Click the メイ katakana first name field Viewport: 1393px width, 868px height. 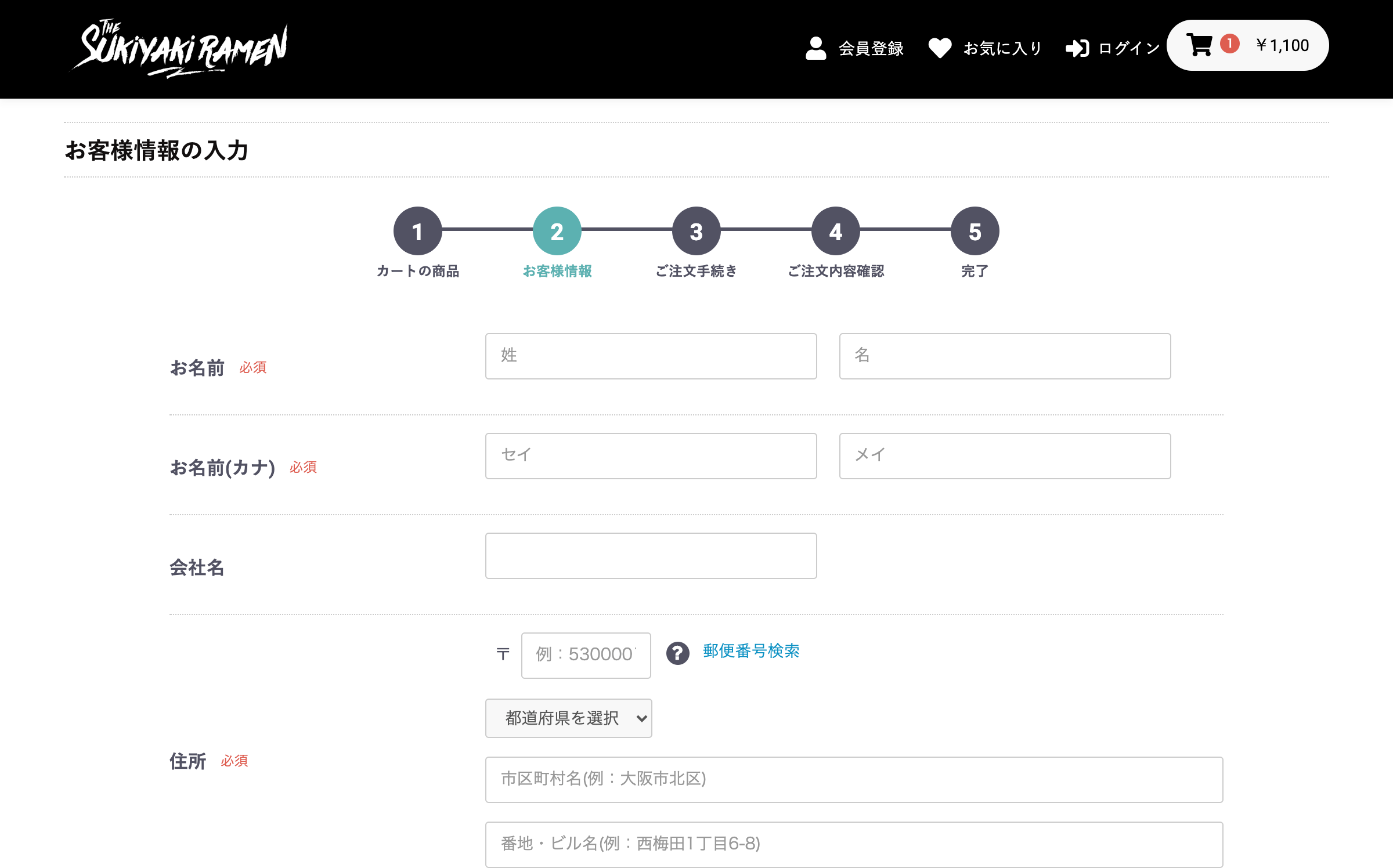[x=1005, y=456]
